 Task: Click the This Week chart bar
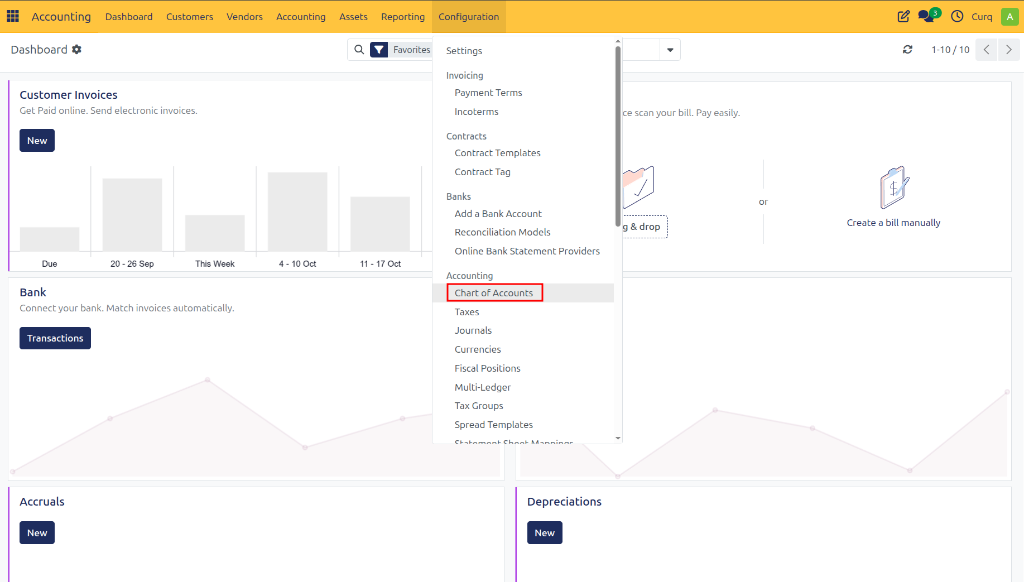click(215, 233)
